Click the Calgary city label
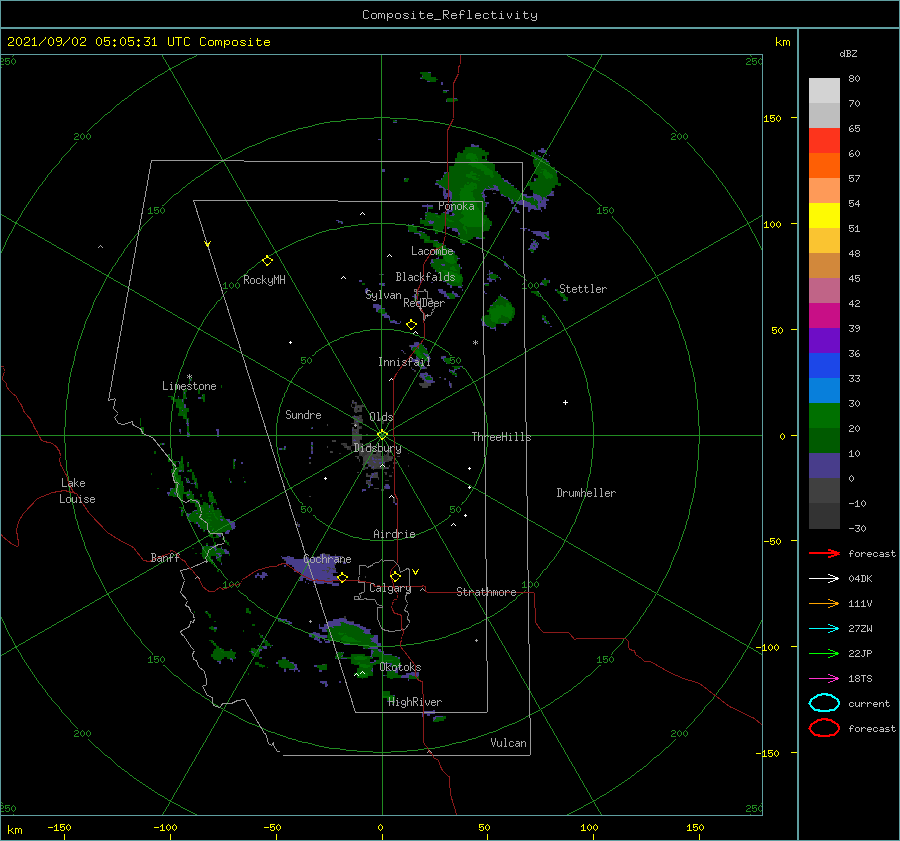 point(390,588)
